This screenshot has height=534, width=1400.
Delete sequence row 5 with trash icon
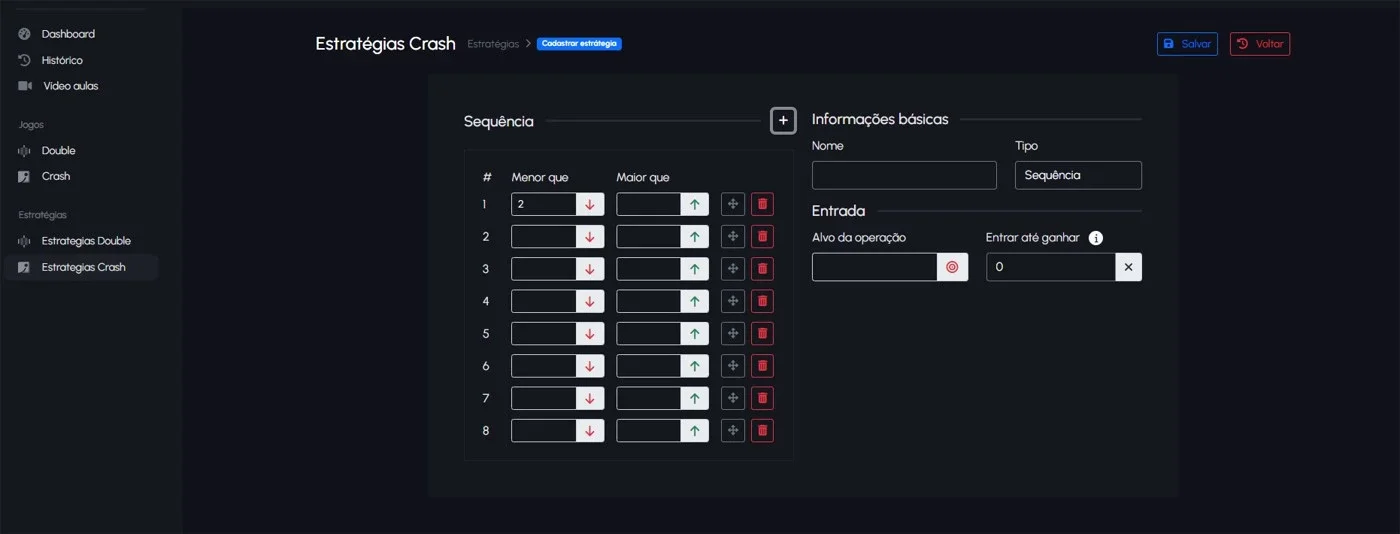pos(763,334)
